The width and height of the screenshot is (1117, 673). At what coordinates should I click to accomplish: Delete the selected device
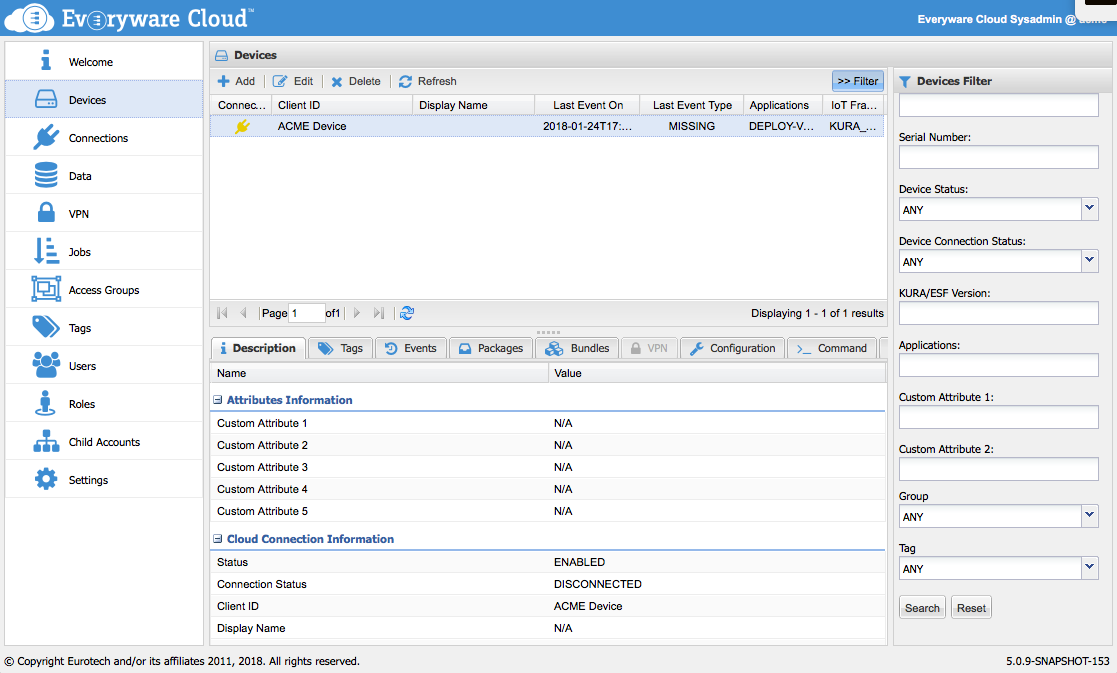pos(355,81)
